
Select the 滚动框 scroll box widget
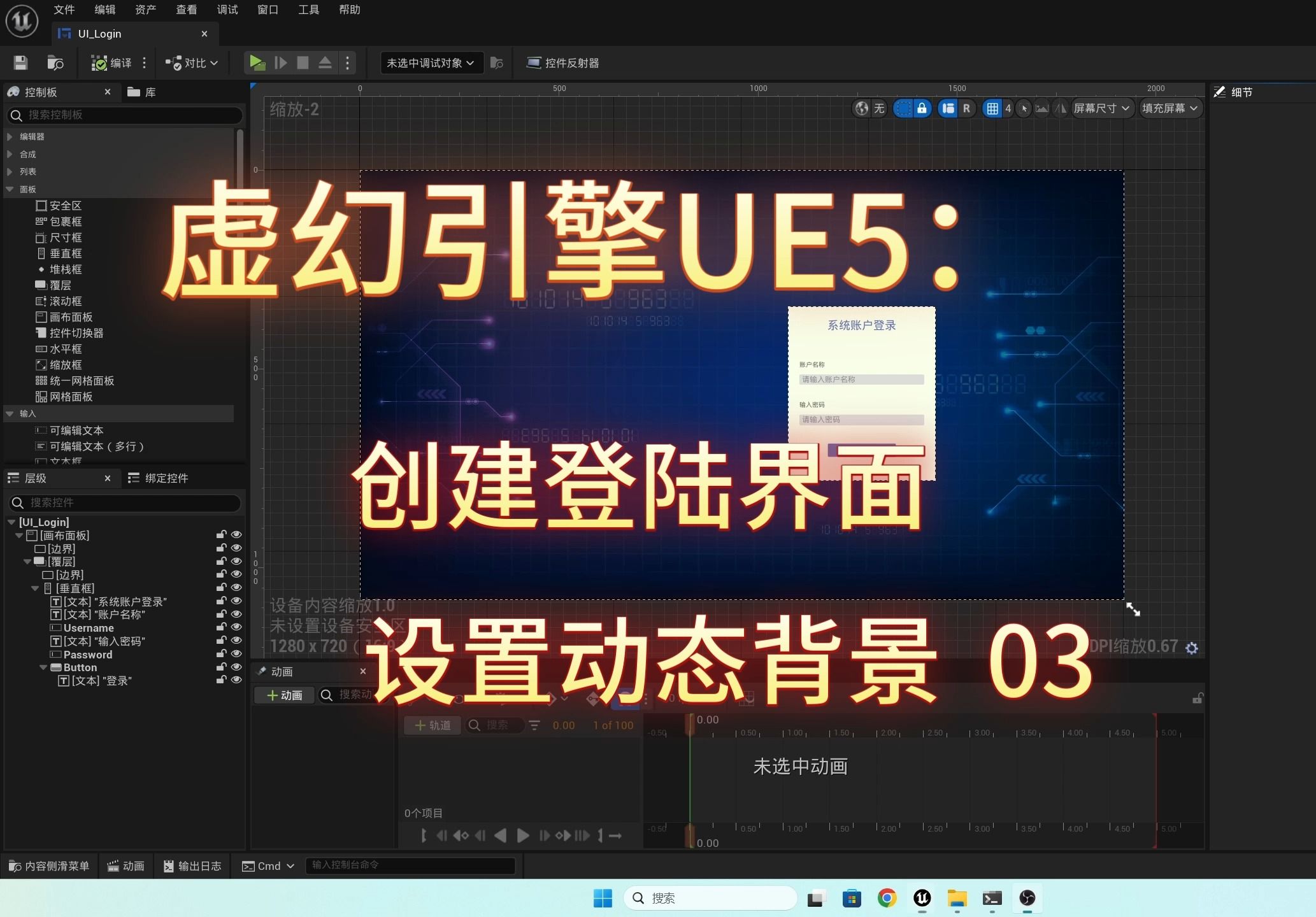(x=59, y=301)
